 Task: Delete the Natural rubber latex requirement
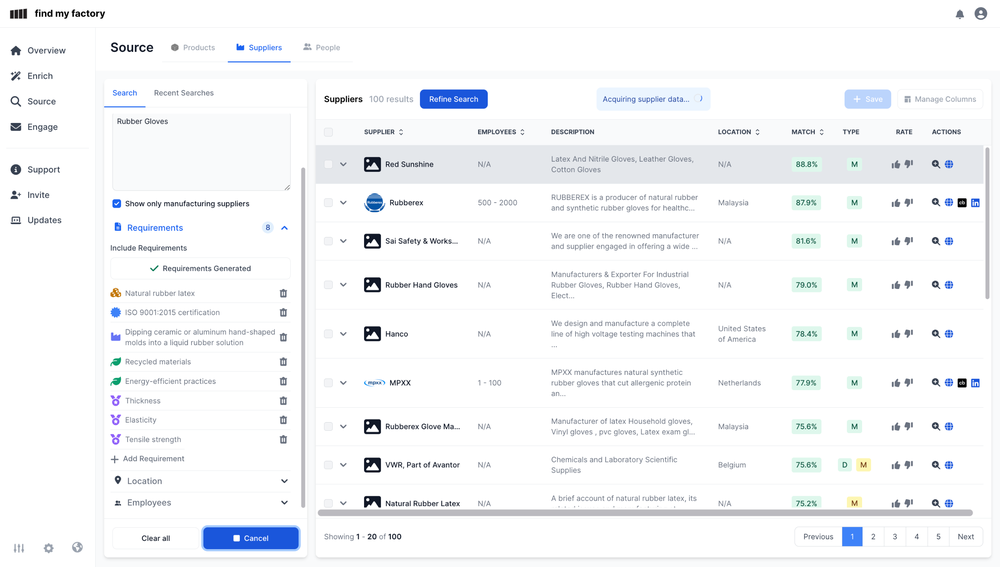pos(283,293)
